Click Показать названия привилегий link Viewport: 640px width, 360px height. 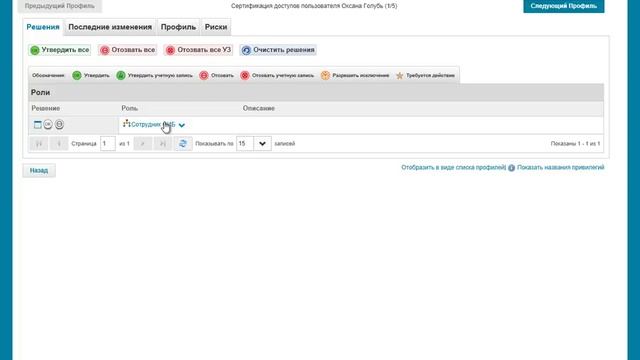click(x=560, y=167)
